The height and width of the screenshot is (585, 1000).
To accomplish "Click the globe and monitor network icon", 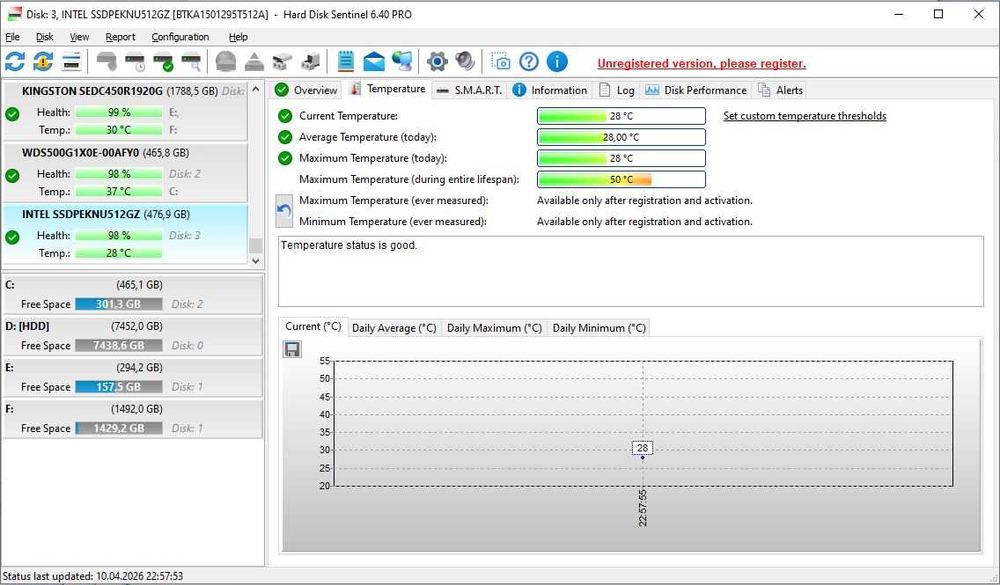I will (x=402, y=62).
